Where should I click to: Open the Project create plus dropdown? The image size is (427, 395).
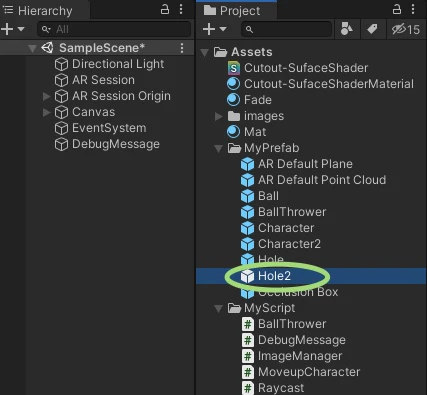[215, 29]
